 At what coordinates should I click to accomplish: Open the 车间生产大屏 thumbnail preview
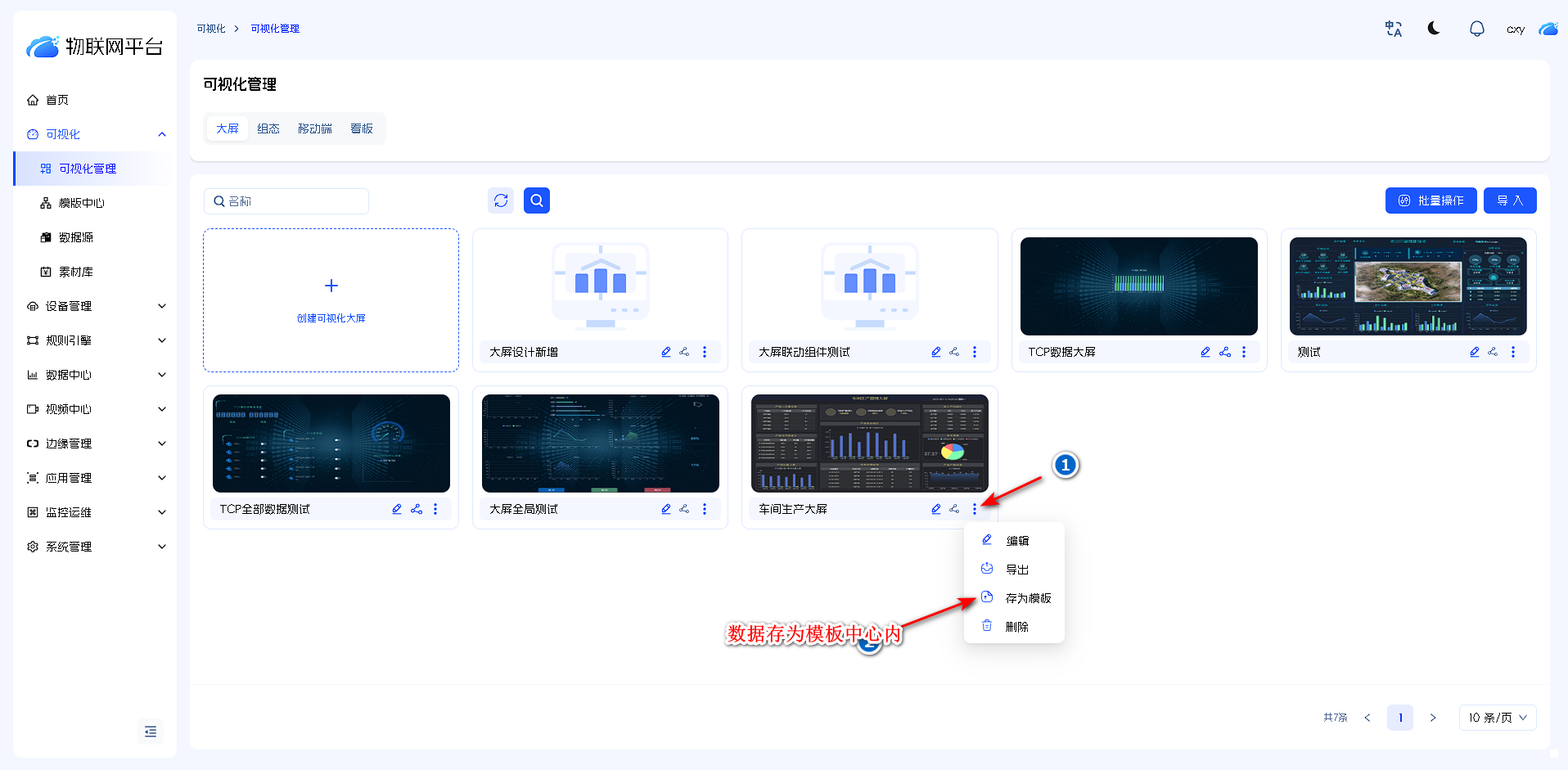coord(869,443)
